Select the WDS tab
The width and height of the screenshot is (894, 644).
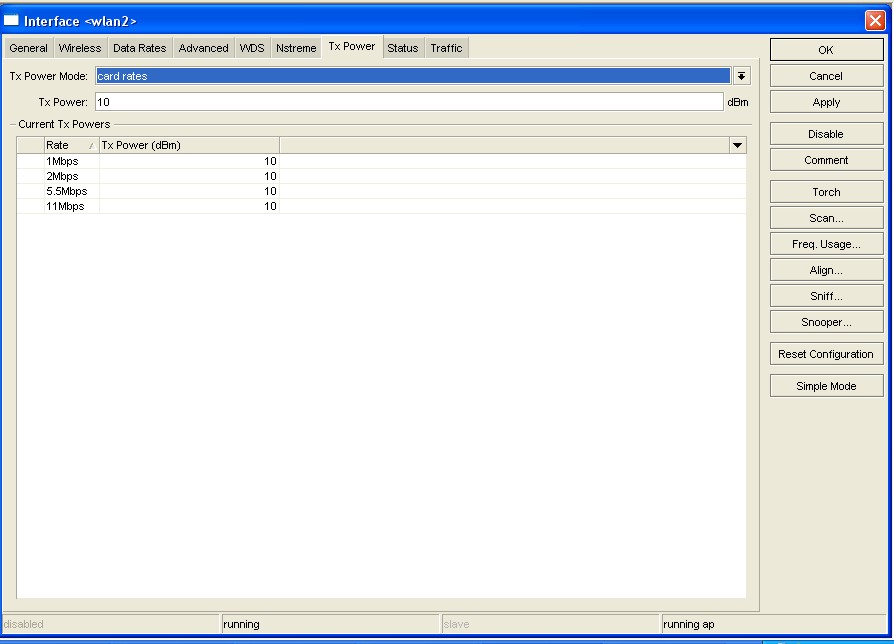click(x=252, y=48)
